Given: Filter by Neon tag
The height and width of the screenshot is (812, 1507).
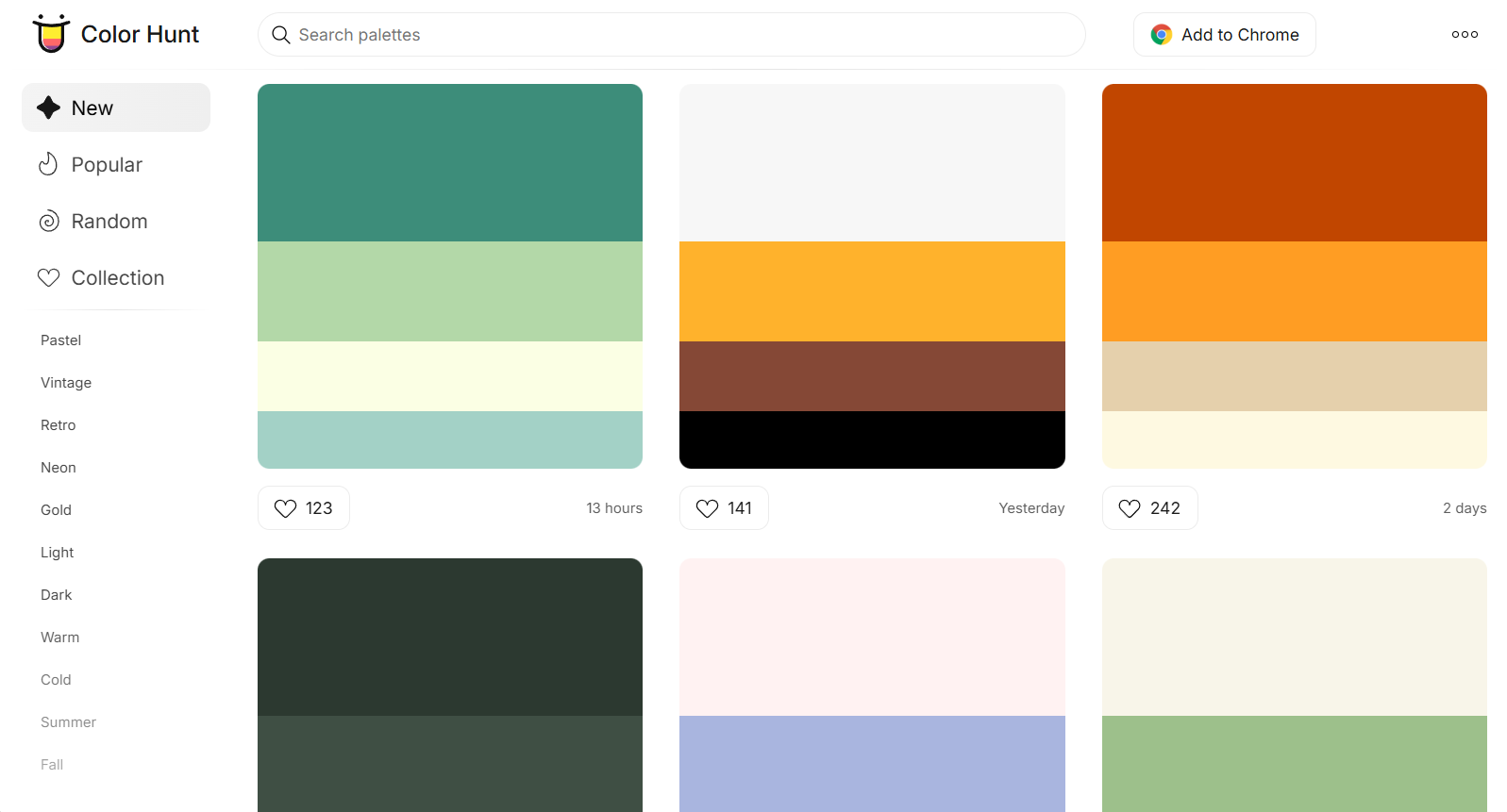Looking at the screenshot, I should click(x=58, y=468).
